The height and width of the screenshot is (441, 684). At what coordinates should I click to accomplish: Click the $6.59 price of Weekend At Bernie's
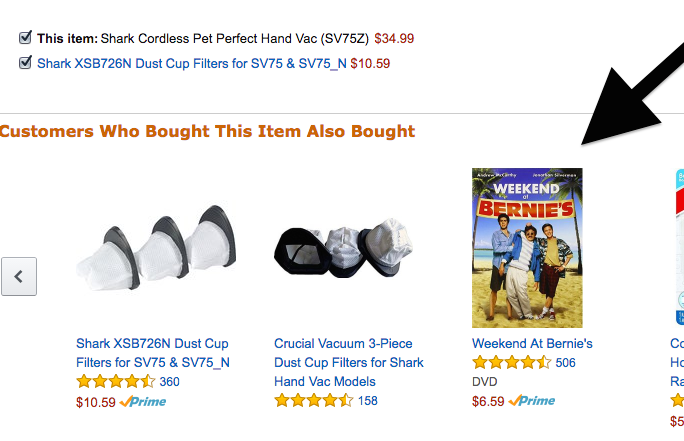click(488, 401)
